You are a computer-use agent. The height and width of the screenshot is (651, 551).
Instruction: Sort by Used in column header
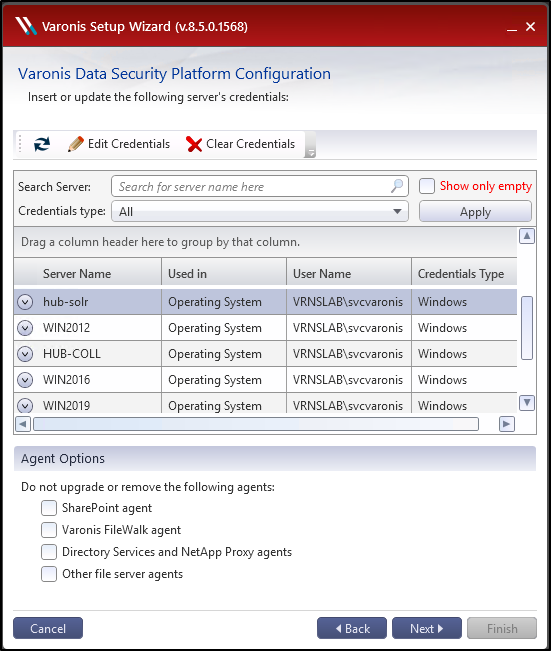(224, 274)
